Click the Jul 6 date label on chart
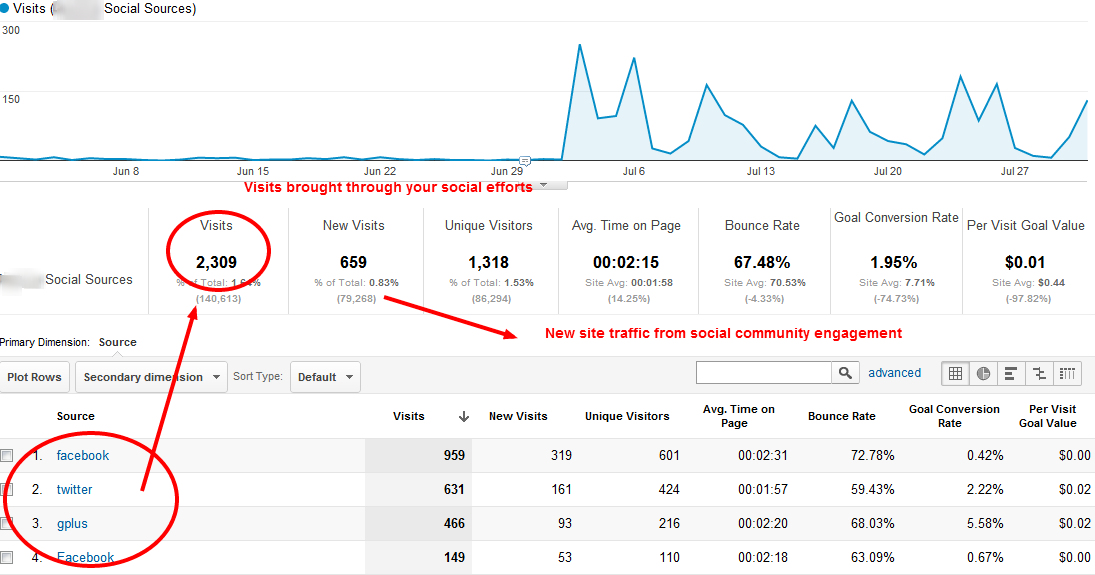This screenshot has width=1095, height=575. [633, 171]
